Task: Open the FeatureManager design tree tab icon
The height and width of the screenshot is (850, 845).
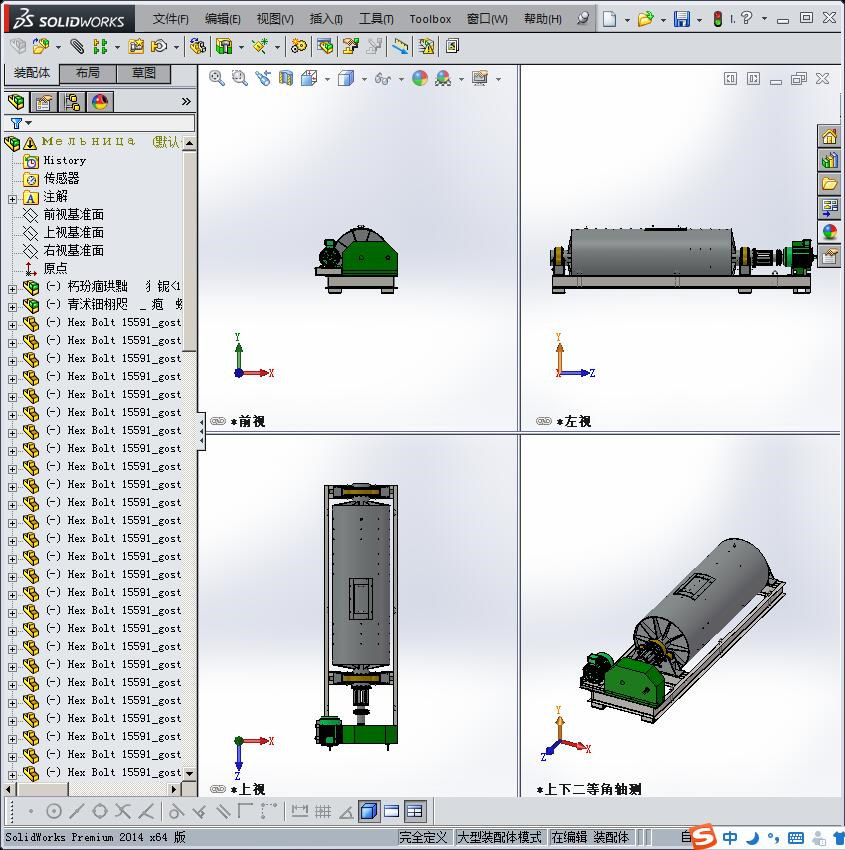Action: [x=16, y=101]
